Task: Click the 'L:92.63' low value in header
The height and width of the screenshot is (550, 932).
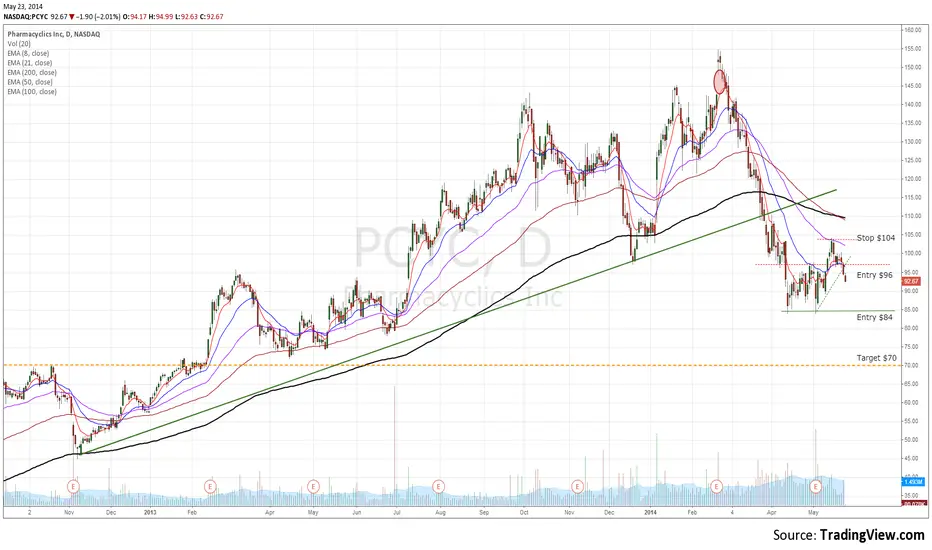Action: [186, 17]
